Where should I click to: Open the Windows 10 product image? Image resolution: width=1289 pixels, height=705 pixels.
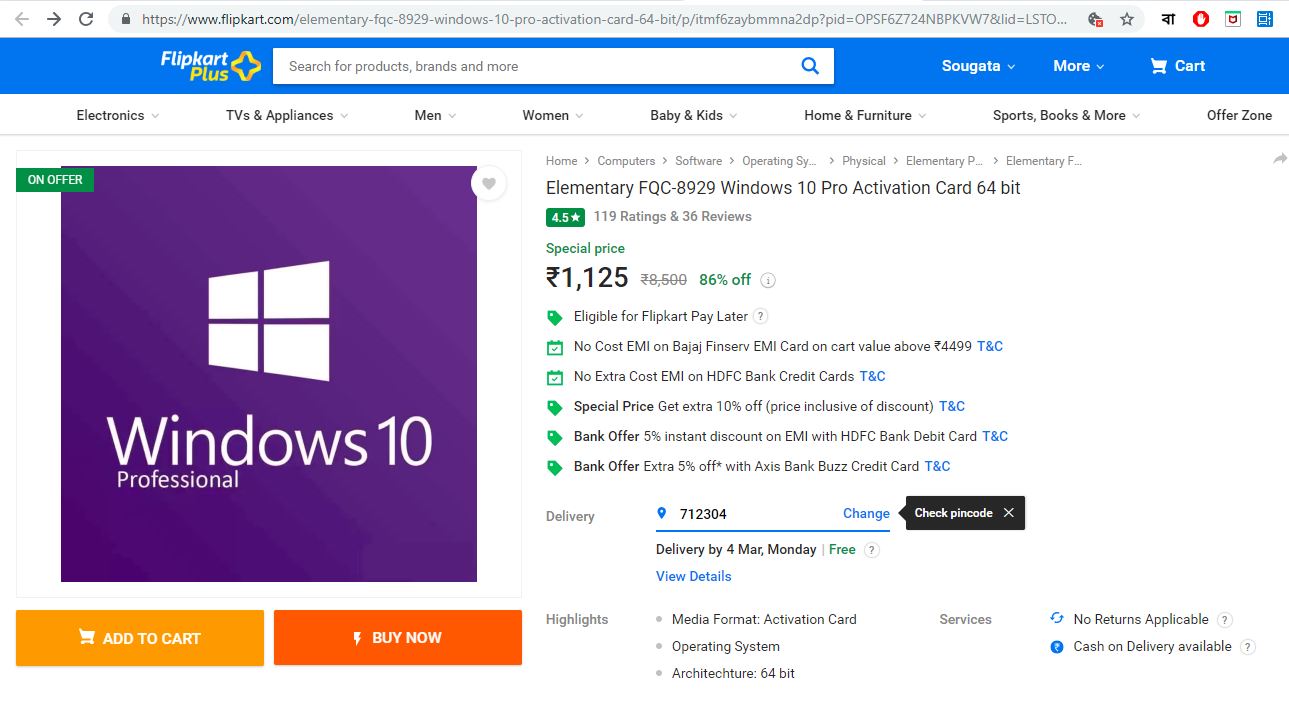click(269, 373)
